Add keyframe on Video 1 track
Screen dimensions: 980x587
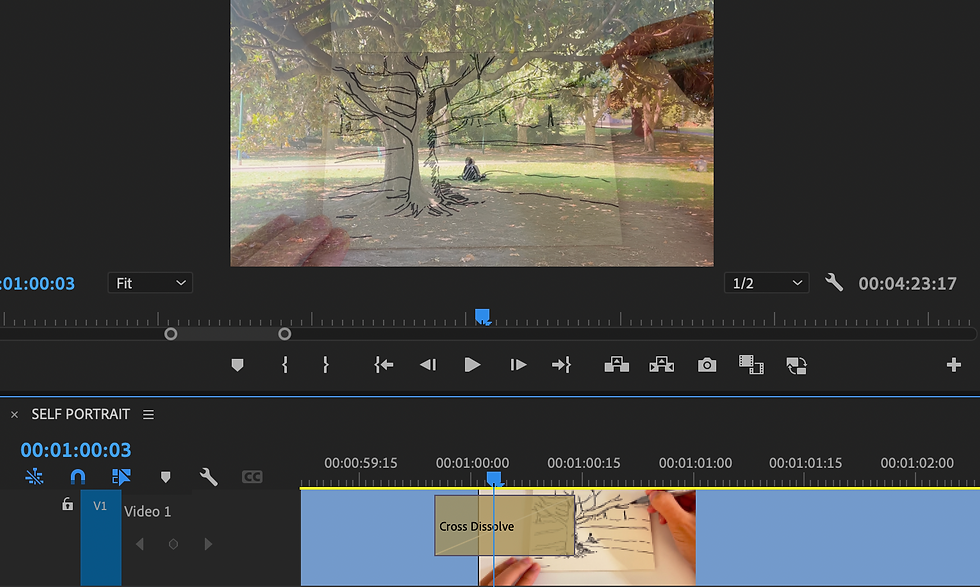(x=174, y=544)
